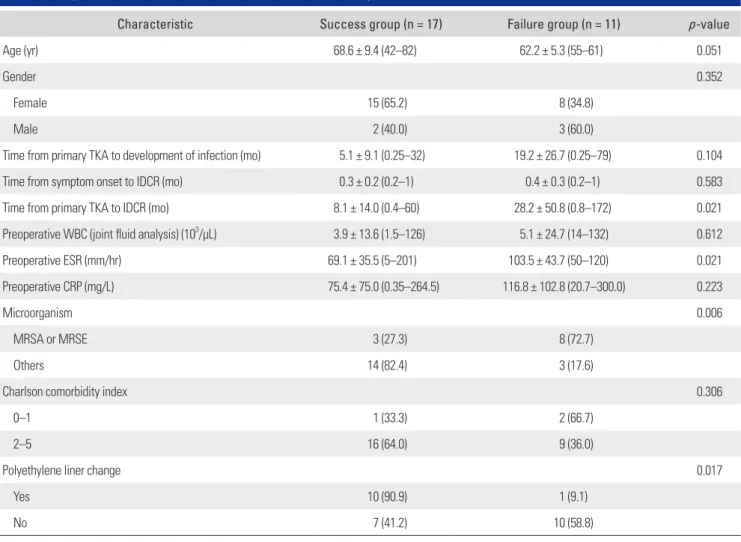
Task: Click the p-value '0.006'
Action: (x=709, y=313)
